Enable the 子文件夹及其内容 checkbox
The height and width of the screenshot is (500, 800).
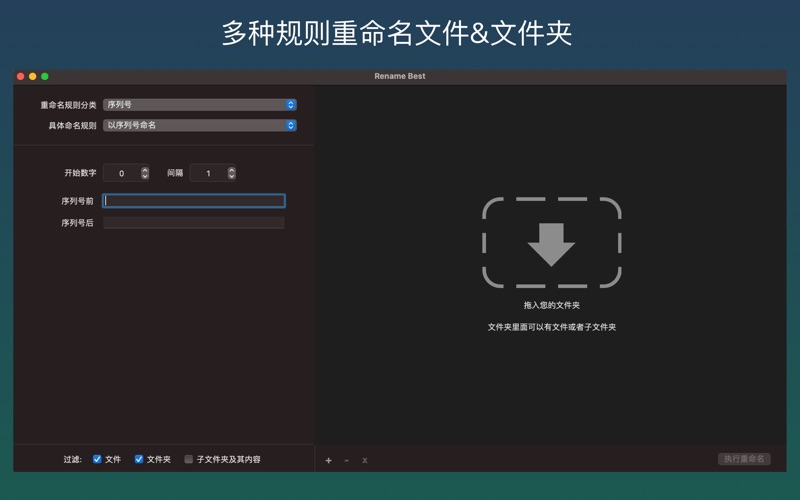pyautogui.click(x=189, y=459)
